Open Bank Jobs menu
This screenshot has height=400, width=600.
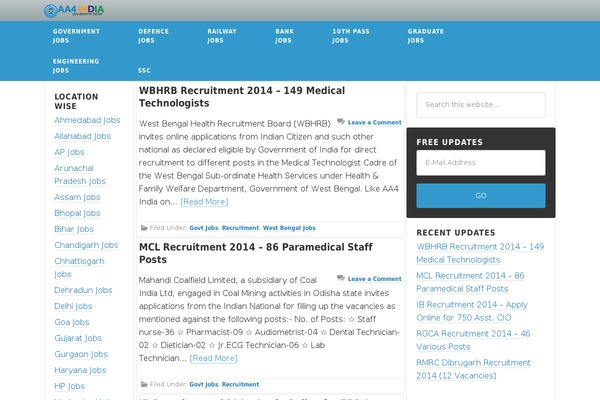284,36
